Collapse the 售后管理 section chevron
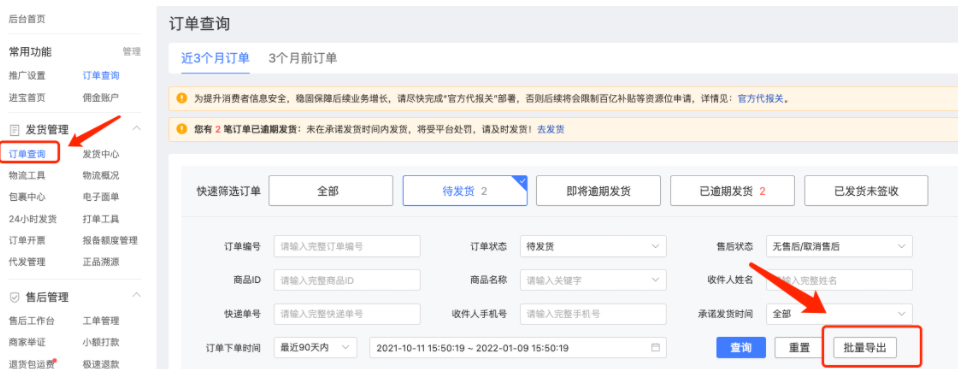958x369 pixels. click(137, 296)
